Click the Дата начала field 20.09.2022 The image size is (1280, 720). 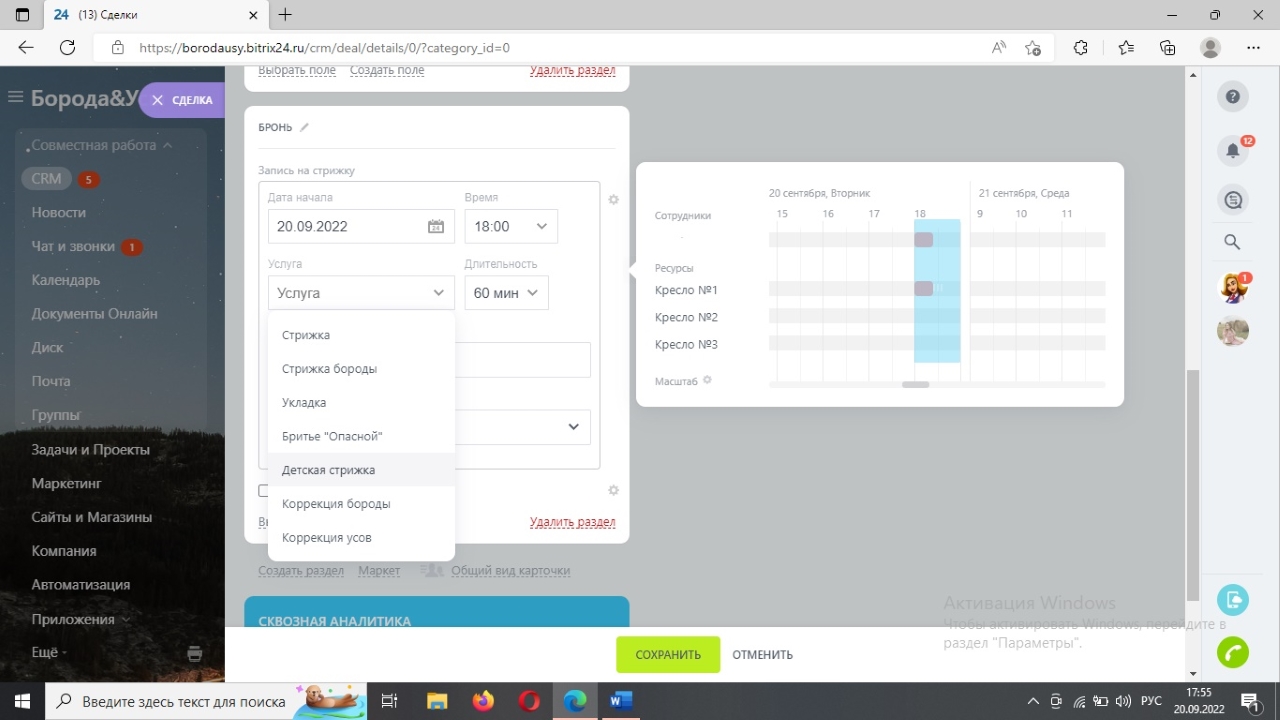(361, 226)
